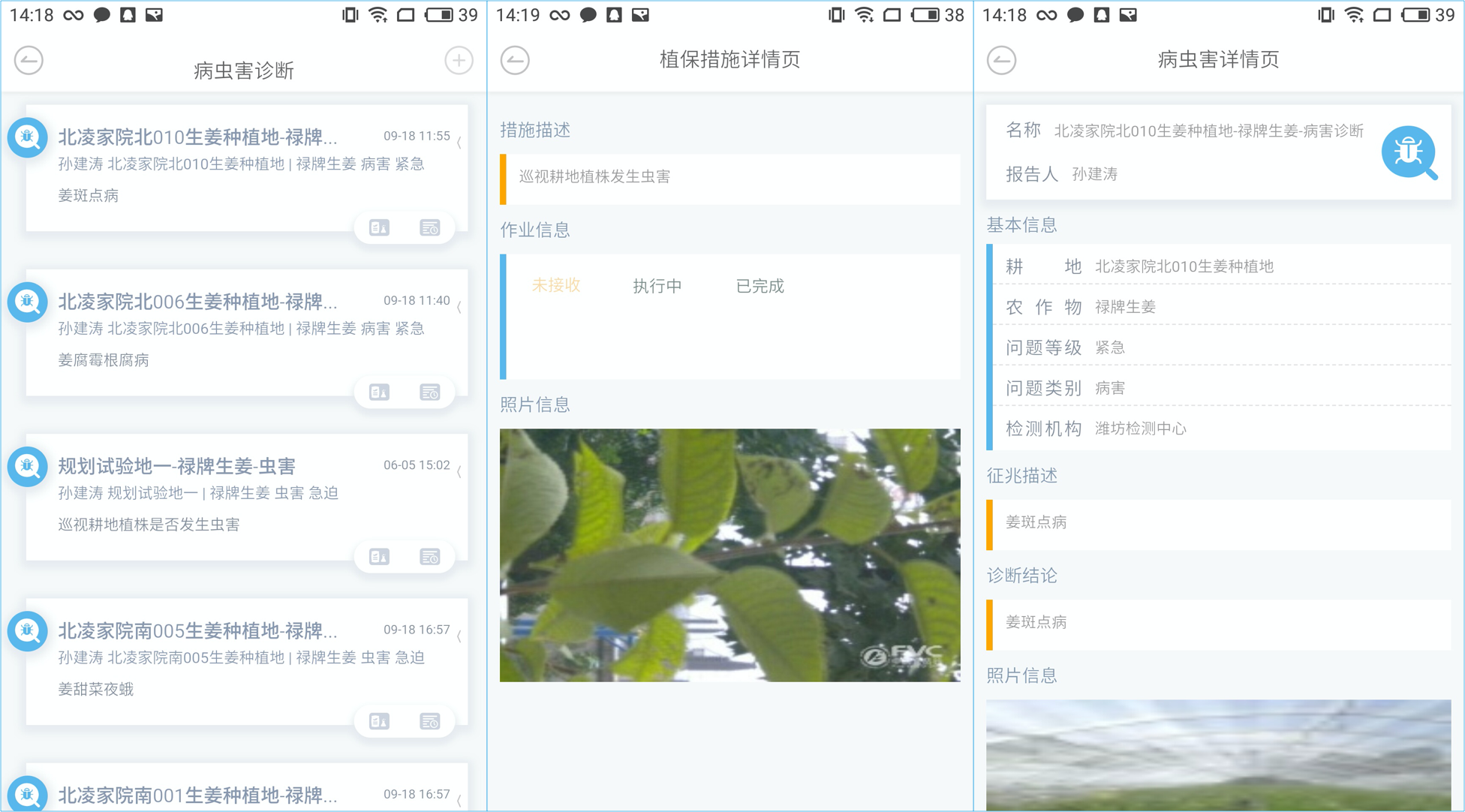Go back from 病虫害详情页 screen
Screen dimensions: 1465x812
(x=1001, y=60)
